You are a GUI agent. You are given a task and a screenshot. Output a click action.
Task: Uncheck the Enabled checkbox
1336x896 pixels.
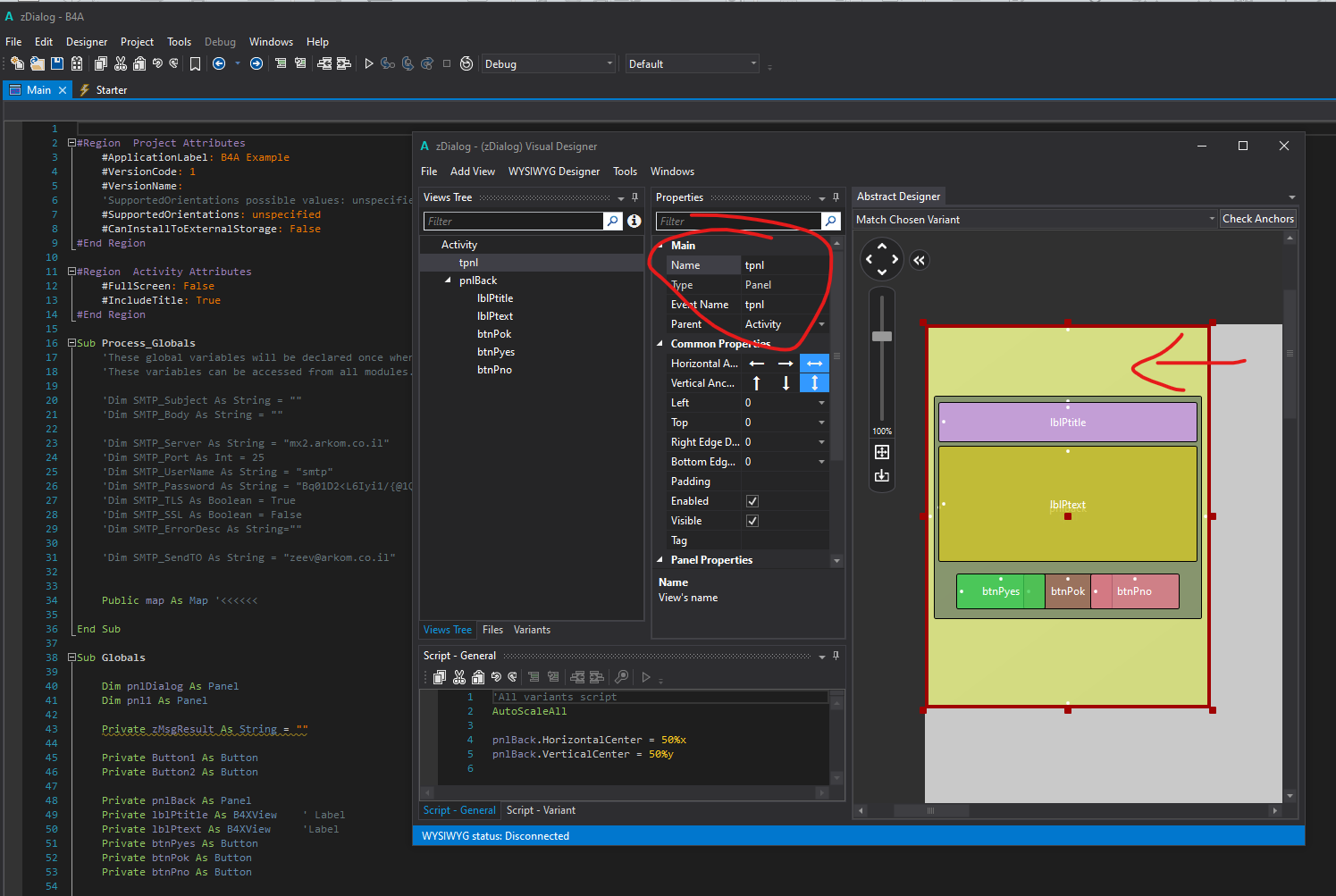(752, 501)
